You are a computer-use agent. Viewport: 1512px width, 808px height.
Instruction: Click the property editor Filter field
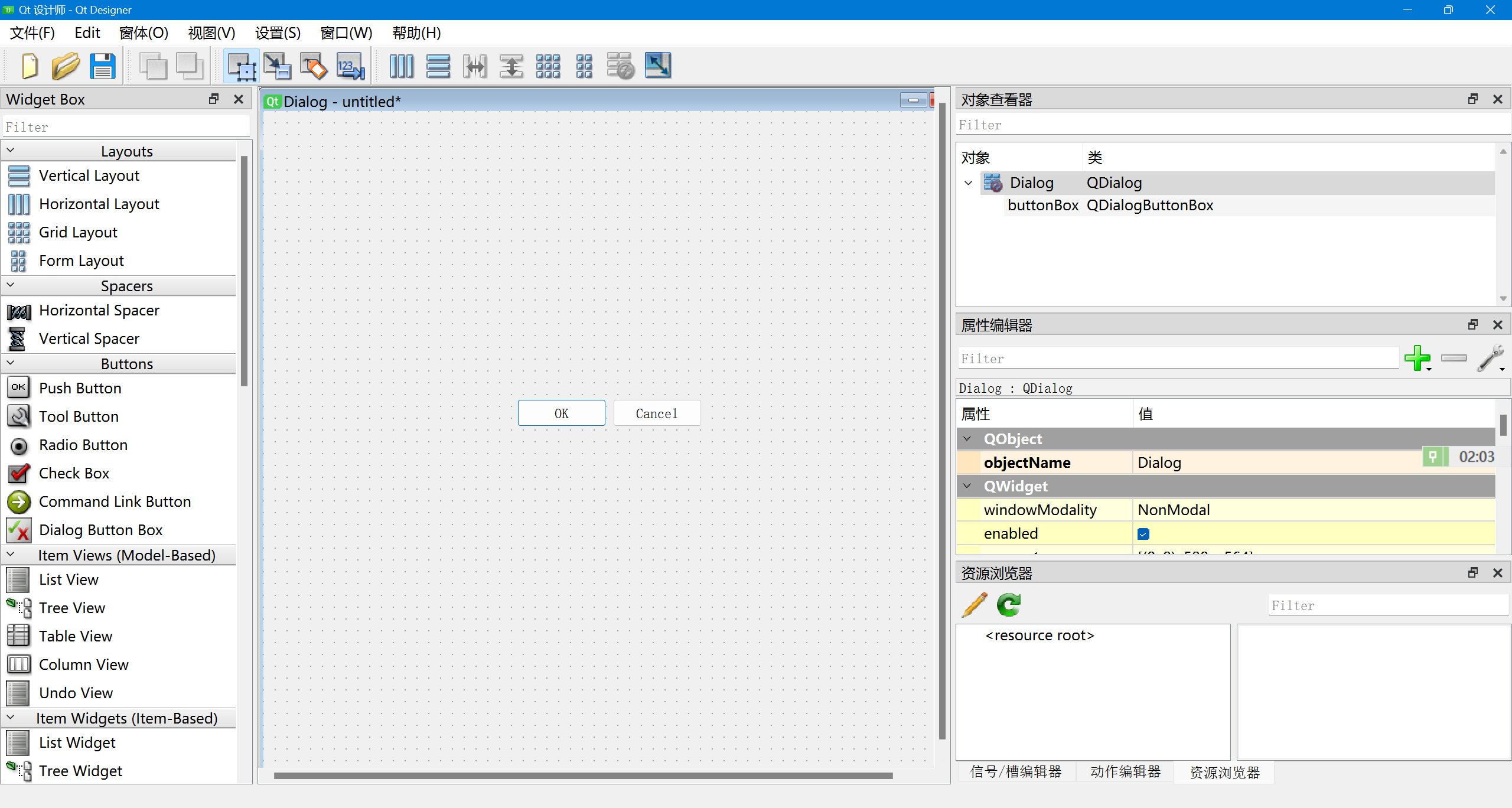(x=1175, y=358)
